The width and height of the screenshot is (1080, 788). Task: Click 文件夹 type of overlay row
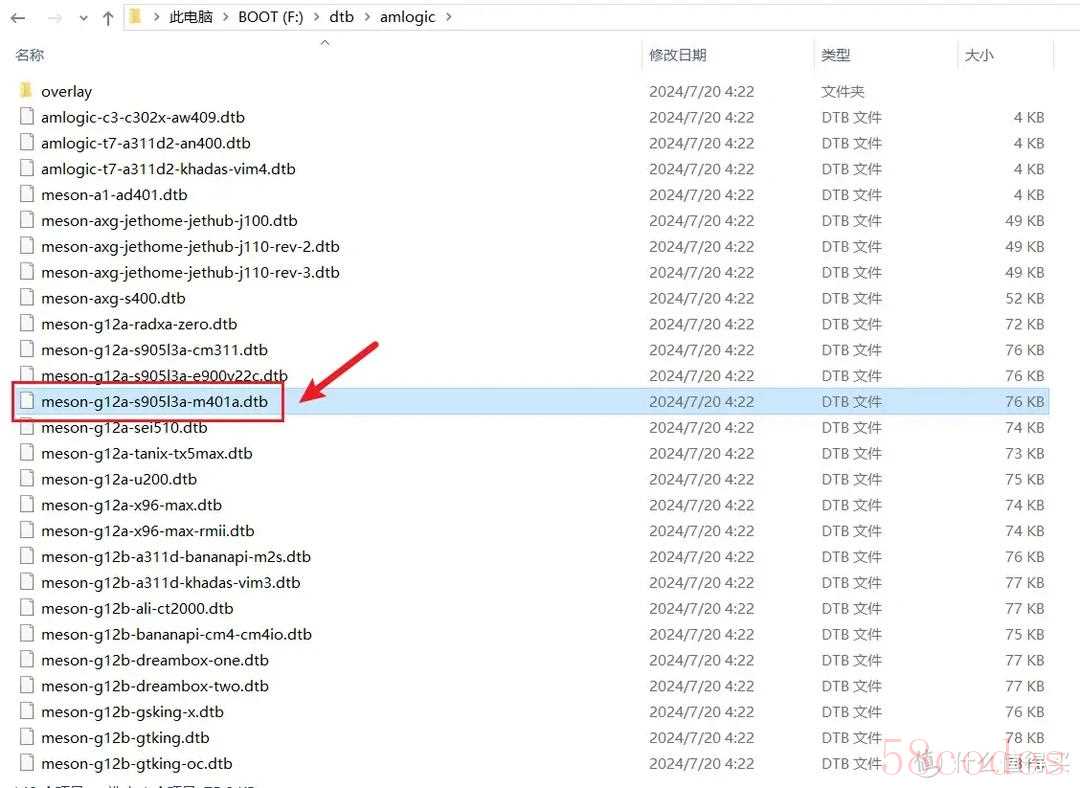coord(842,92)
